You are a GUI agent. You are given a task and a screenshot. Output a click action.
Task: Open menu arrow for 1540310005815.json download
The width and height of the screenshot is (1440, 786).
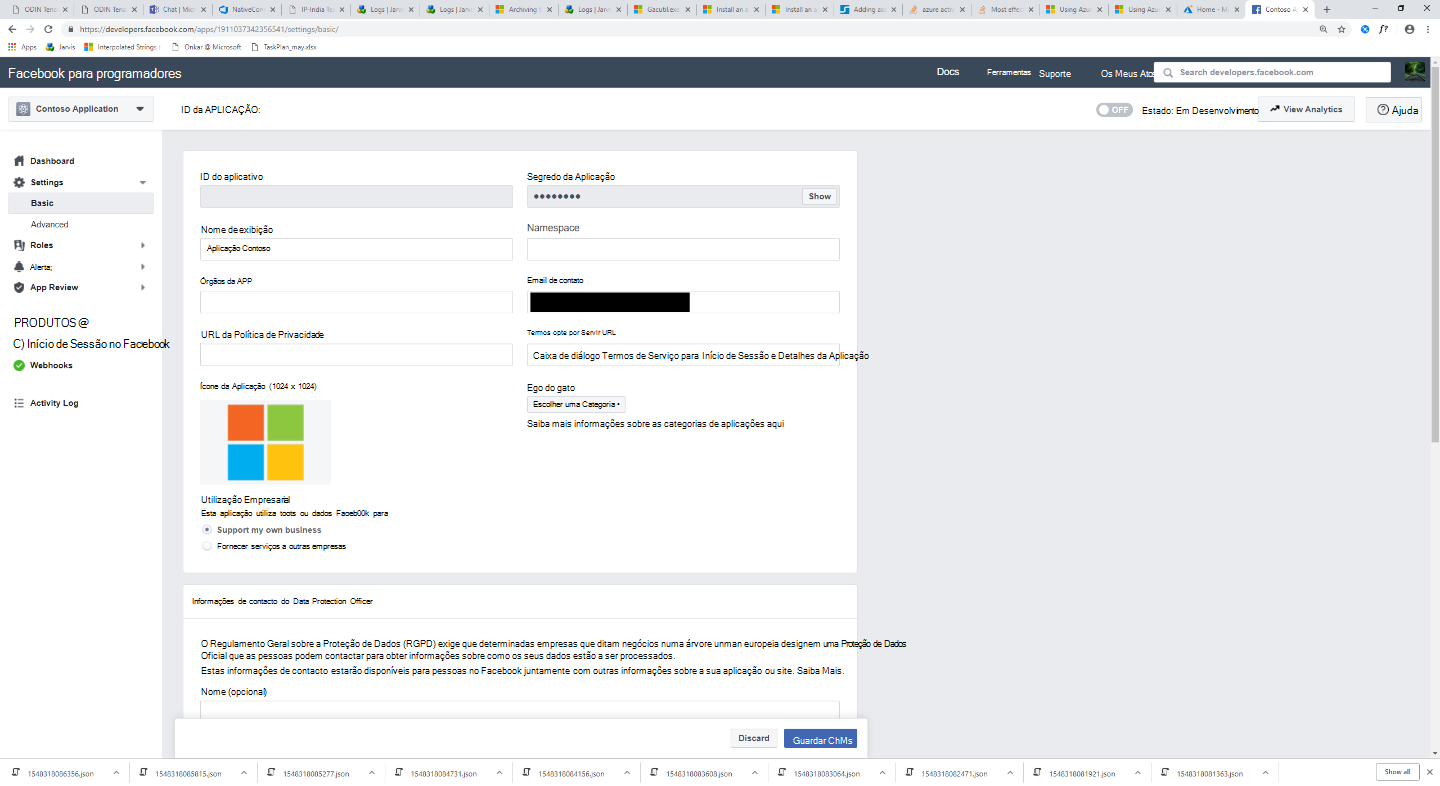point(242,773)
